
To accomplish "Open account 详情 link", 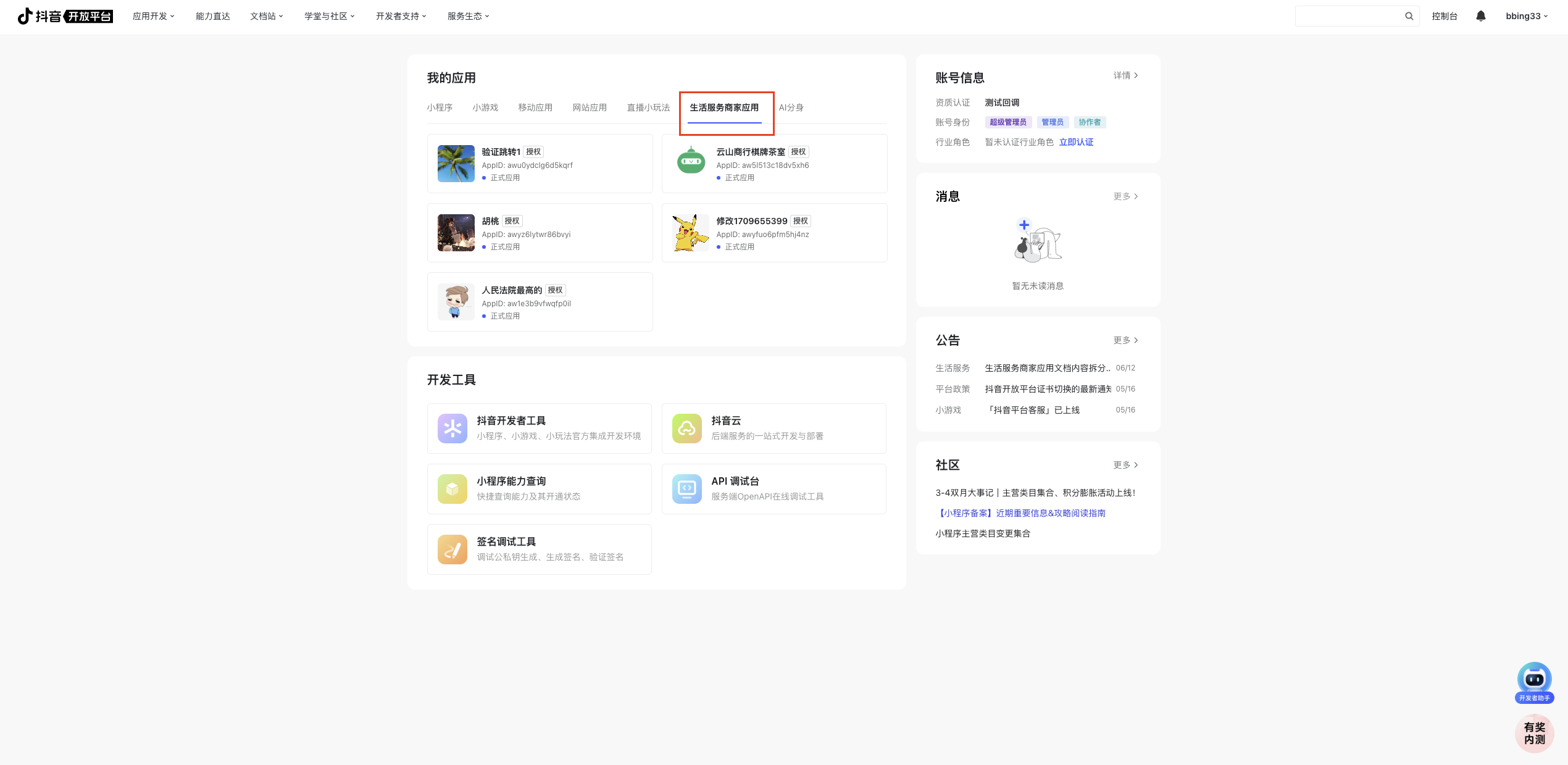I will click(x=1125, y=75).
